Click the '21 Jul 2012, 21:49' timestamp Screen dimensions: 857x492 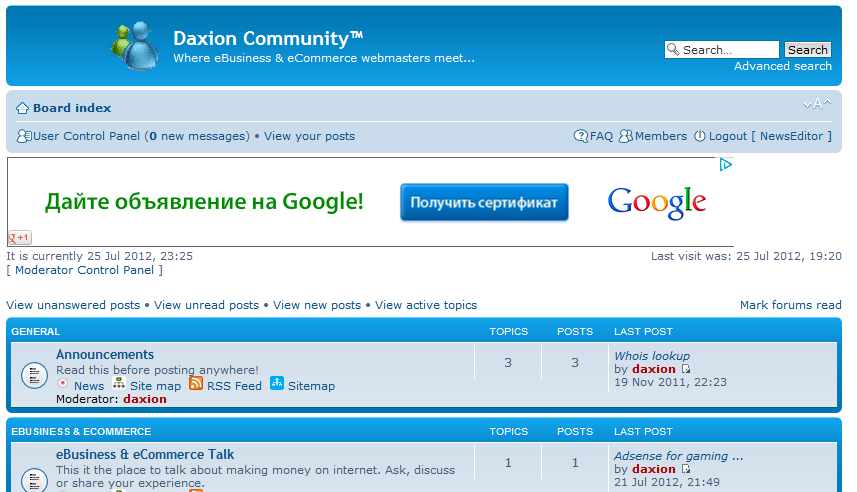point(667,482)
